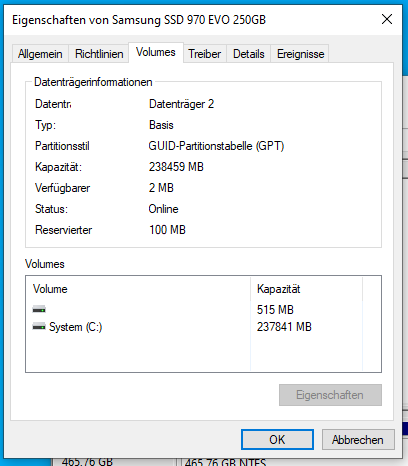The width and height of the screenshot is (408, 466).
Task: Click the OK button
Action: (x=277, y=439)
